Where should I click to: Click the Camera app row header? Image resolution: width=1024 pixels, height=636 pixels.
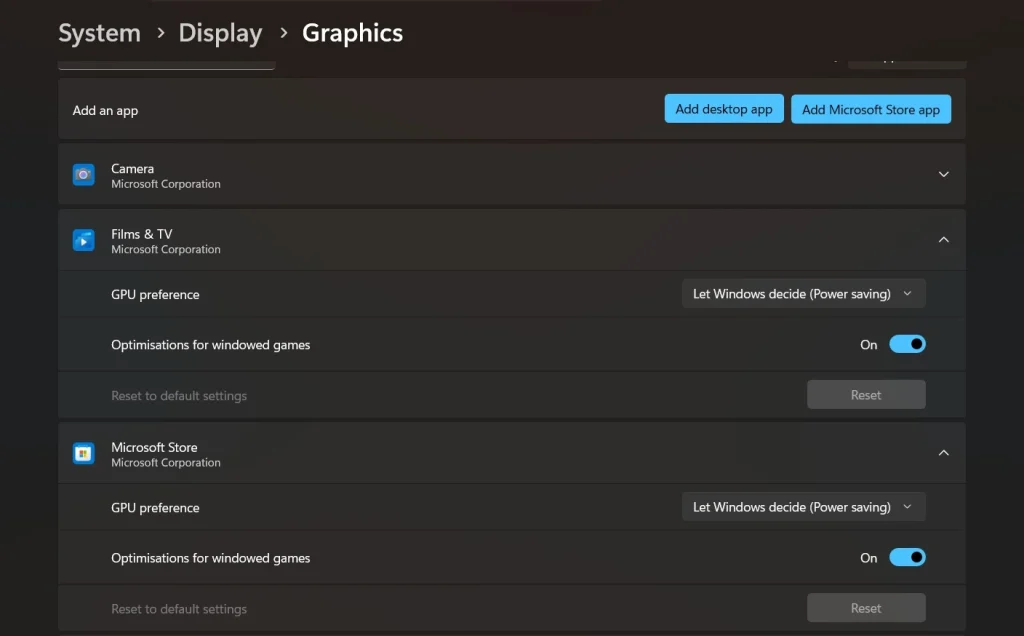400,174
